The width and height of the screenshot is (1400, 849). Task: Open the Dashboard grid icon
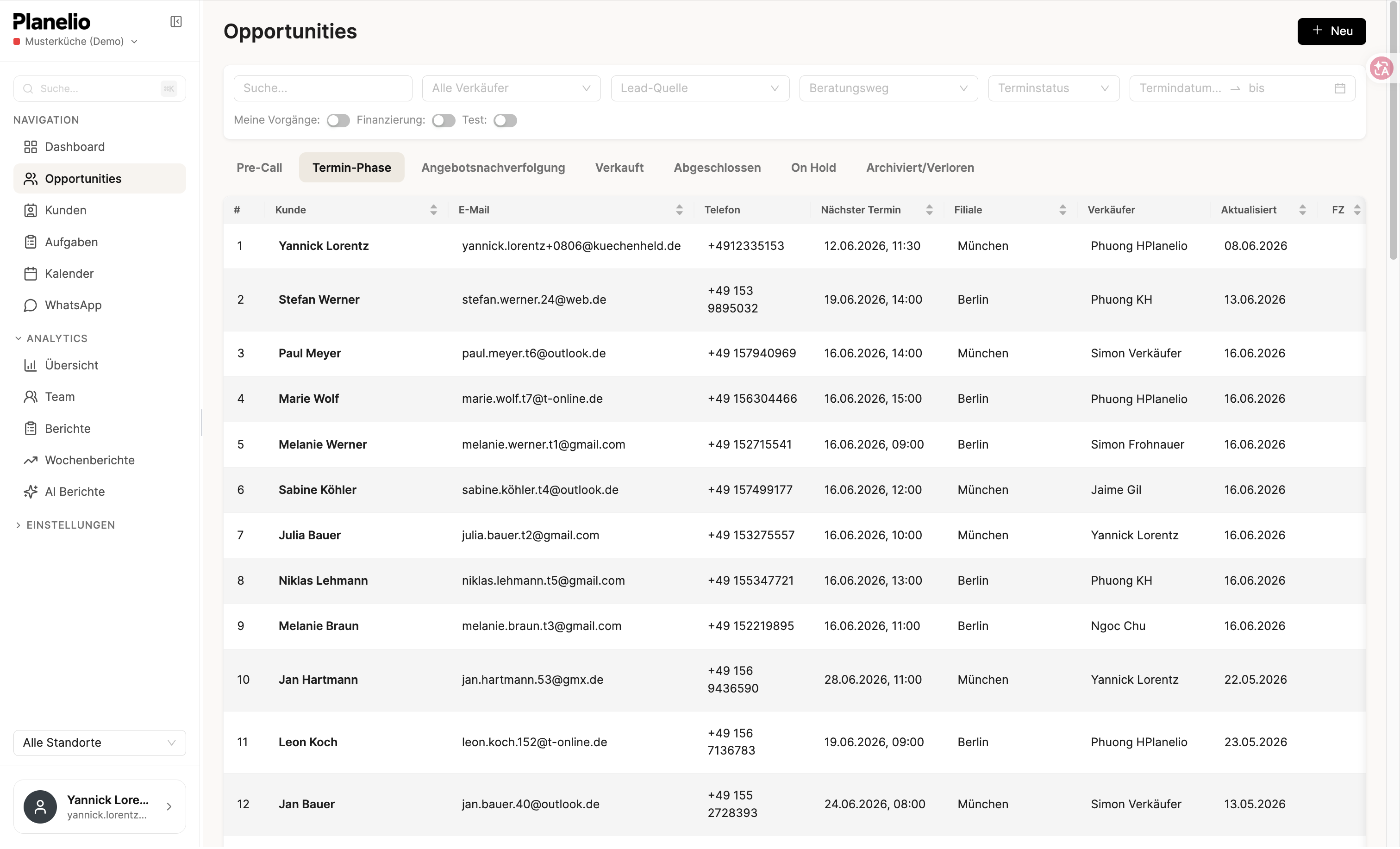[31, 147]
